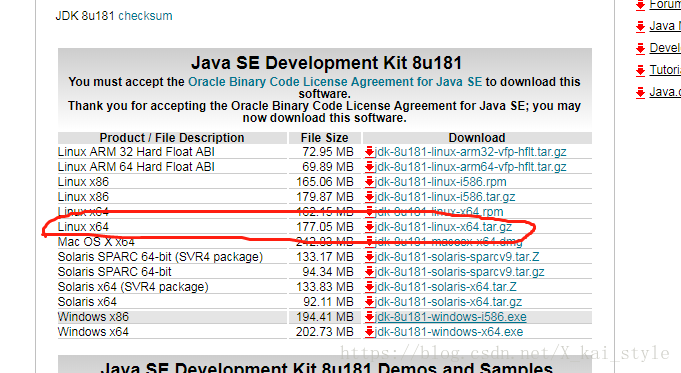Download jdk-8u181-linux-i586.tar.gz file
The height and width of the screenshot is (373, 681).
point(445,197)
